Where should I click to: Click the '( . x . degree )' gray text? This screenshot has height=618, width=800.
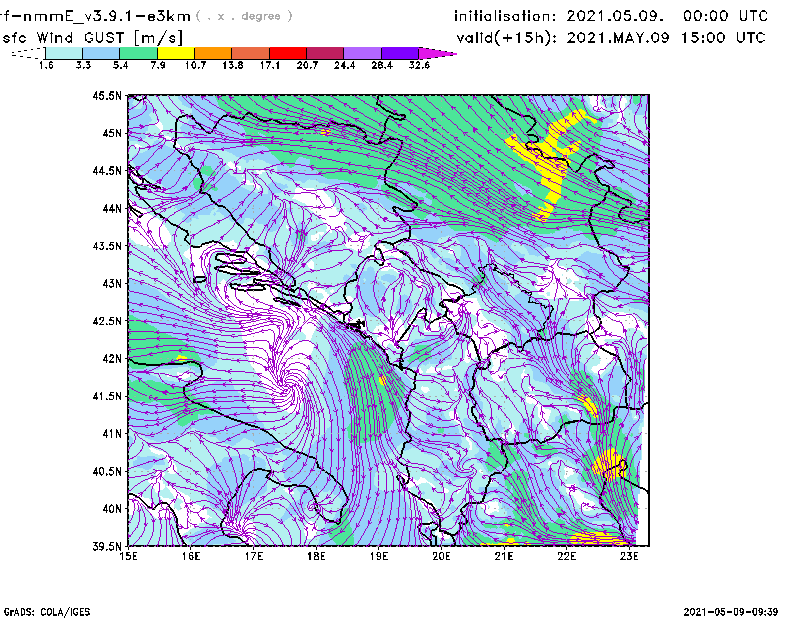[x=244, y=16]
